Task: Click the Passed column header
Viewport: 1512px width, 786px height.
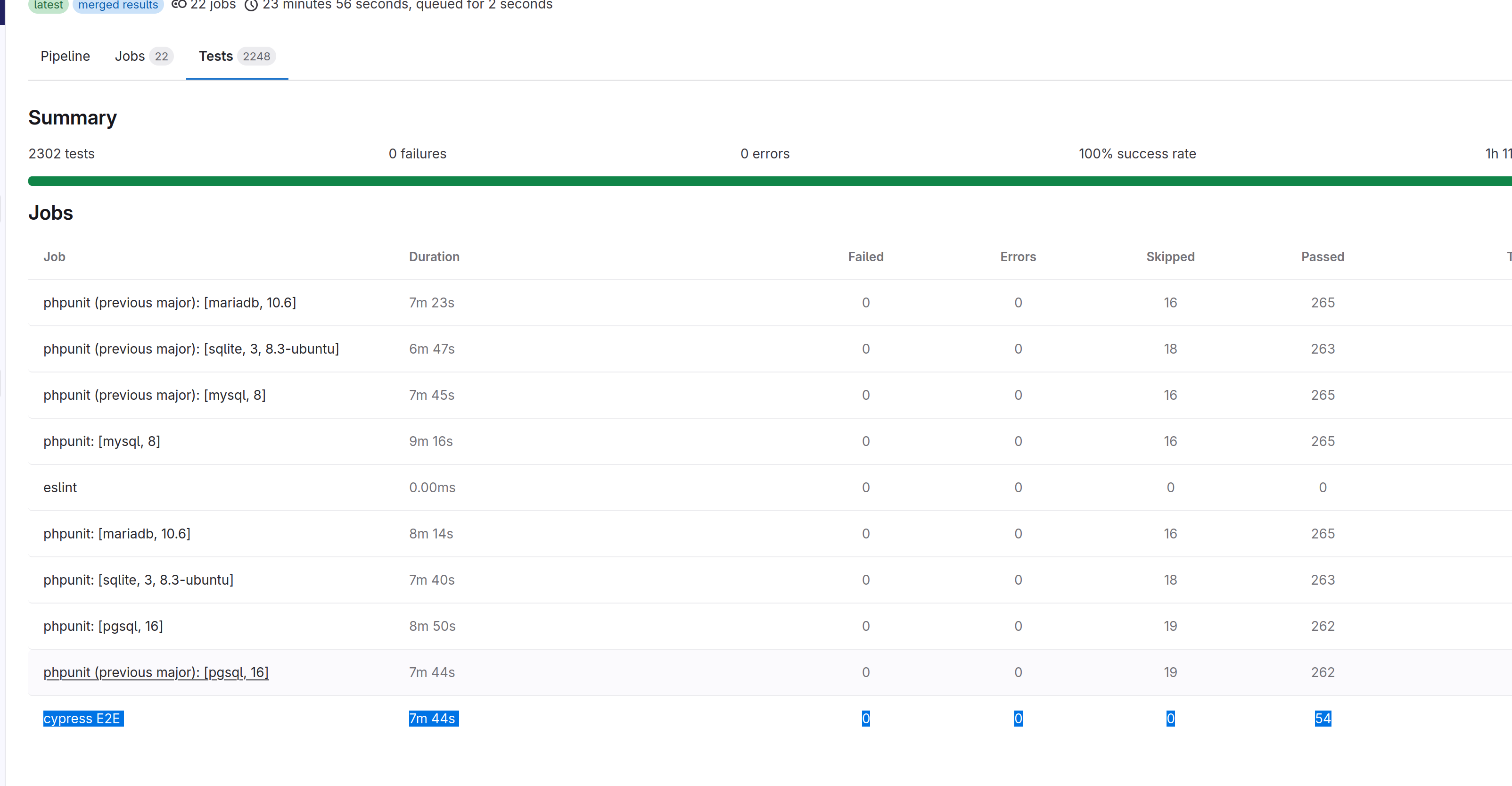Action: pyautogui.click(x=1322, y=257)
